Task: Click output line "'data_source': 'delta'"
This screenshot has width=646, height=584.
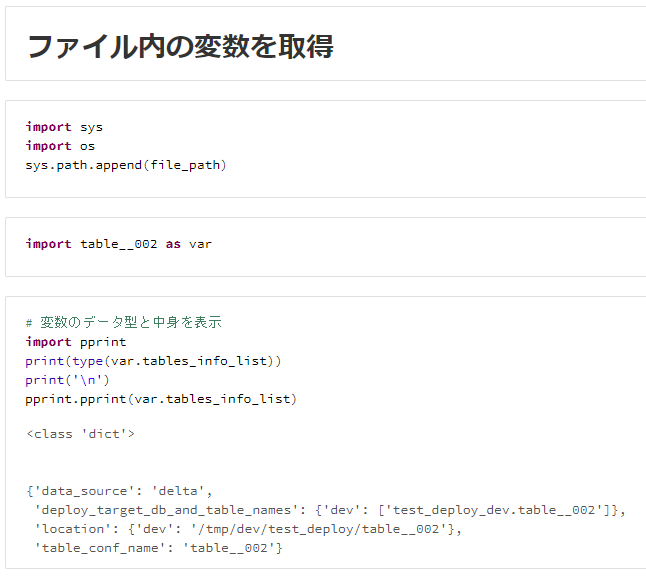Action: coord(119,491)
